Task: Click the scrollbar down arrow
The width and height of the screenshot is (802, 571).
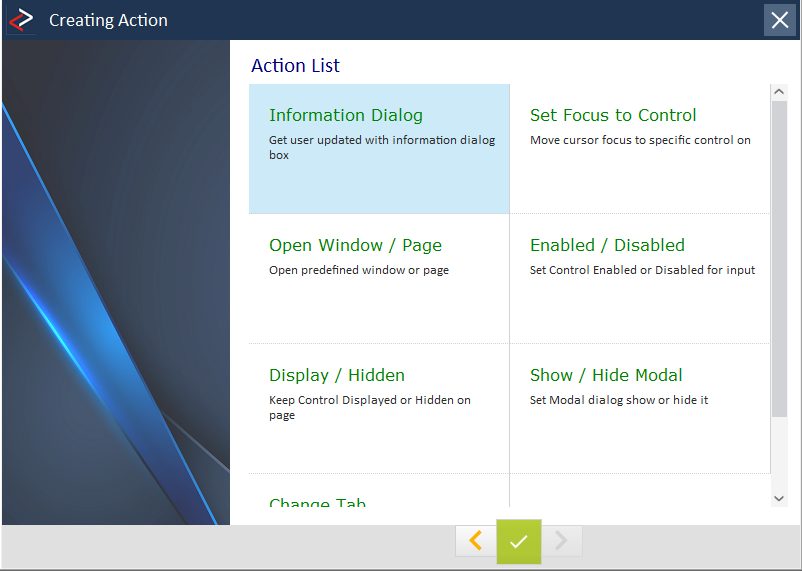Action: (779, 498)
